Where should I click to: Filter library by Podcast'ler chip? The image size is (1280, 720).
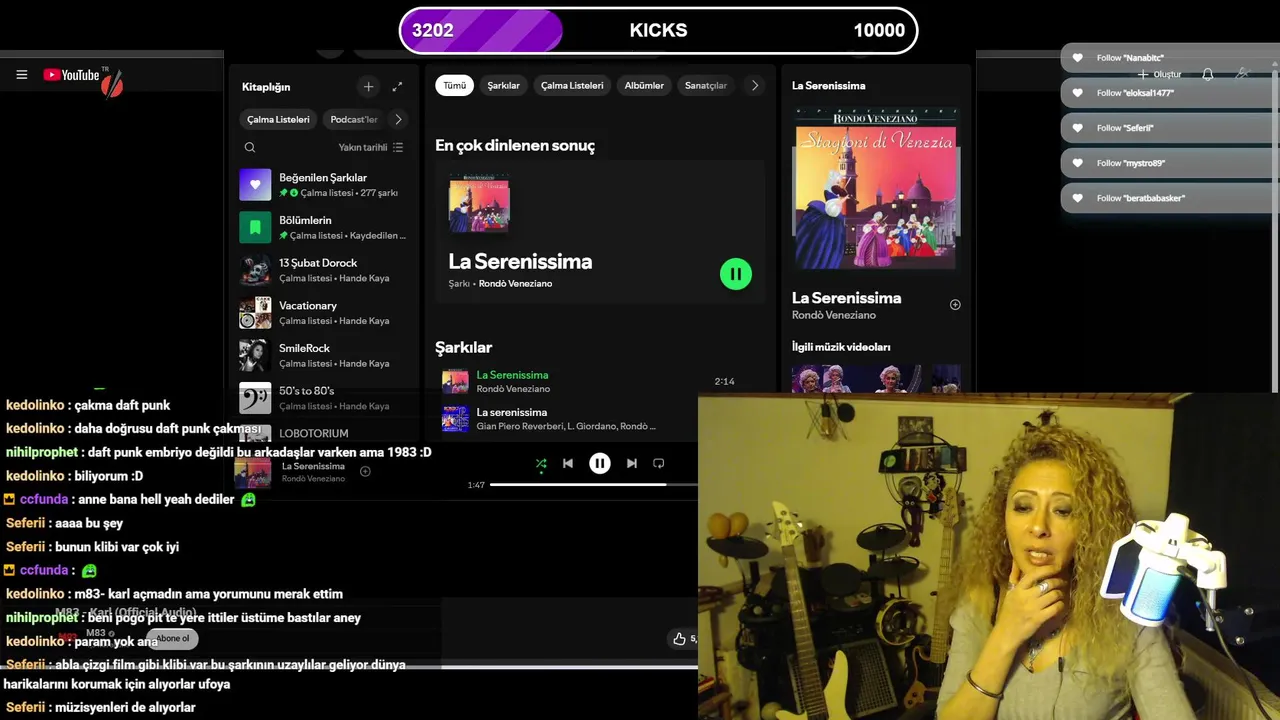[x=354, y=119]
